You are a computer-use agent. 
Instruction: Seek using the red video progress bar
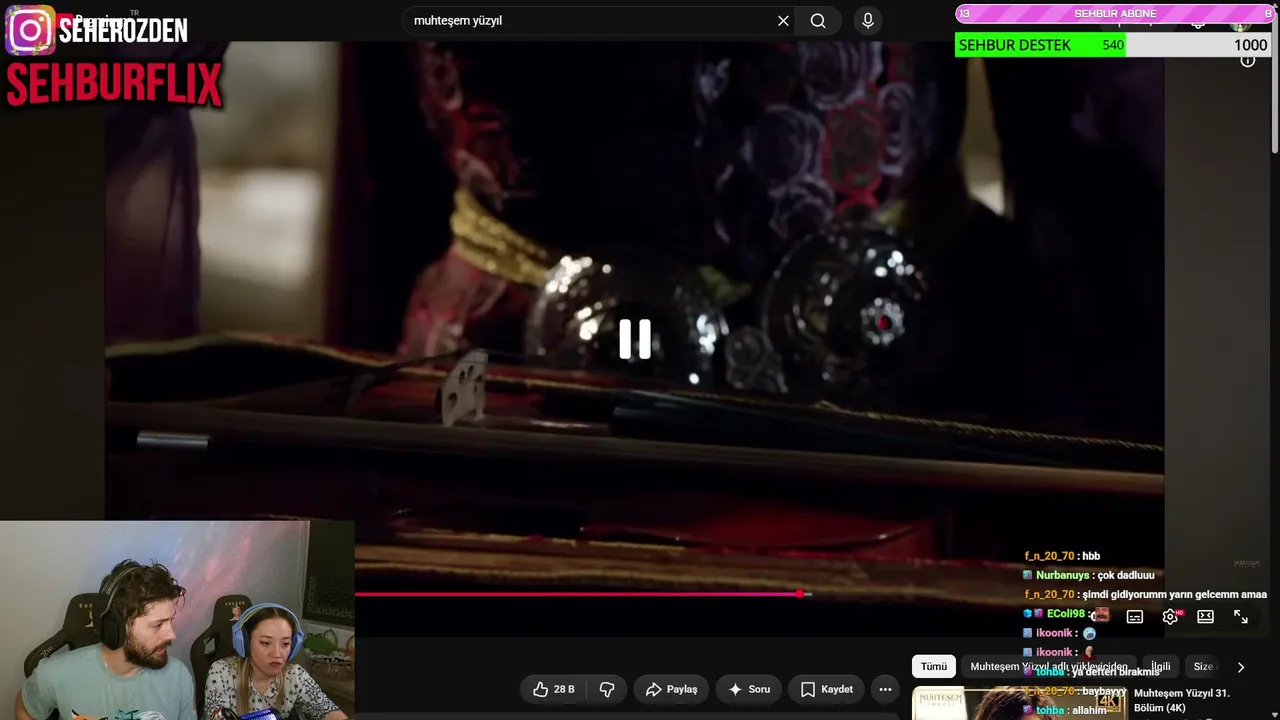pyautogui.click(x=583, y=594)
